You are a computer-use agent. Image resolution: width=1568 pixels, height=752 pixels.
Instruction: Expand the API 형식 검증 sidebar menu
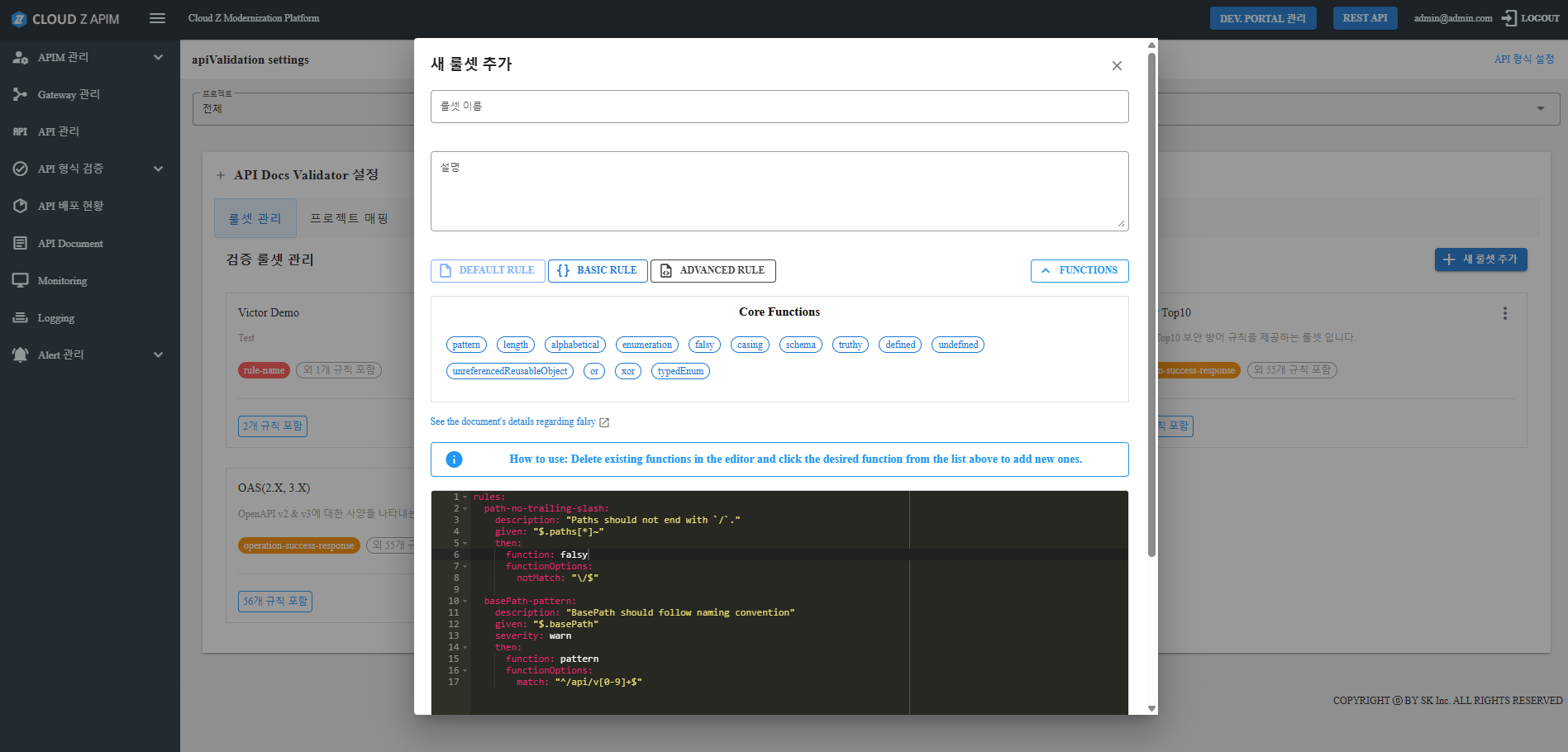(x=158, y=169)
